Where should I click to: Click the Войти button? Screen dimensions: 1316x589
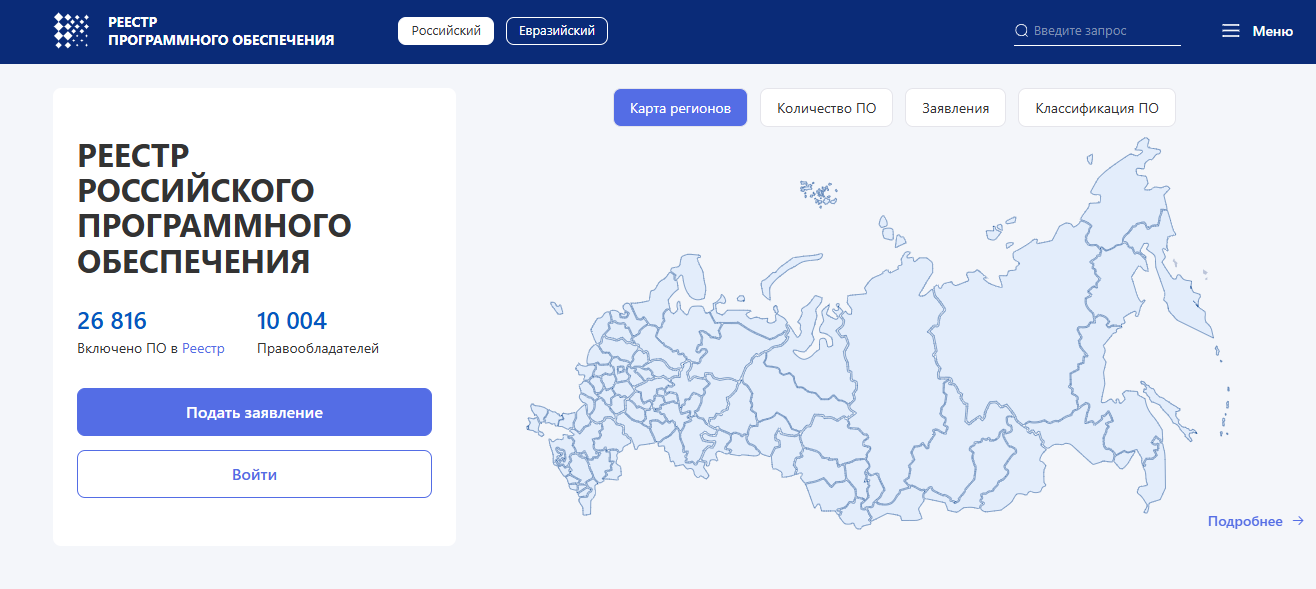coord(254,474)
